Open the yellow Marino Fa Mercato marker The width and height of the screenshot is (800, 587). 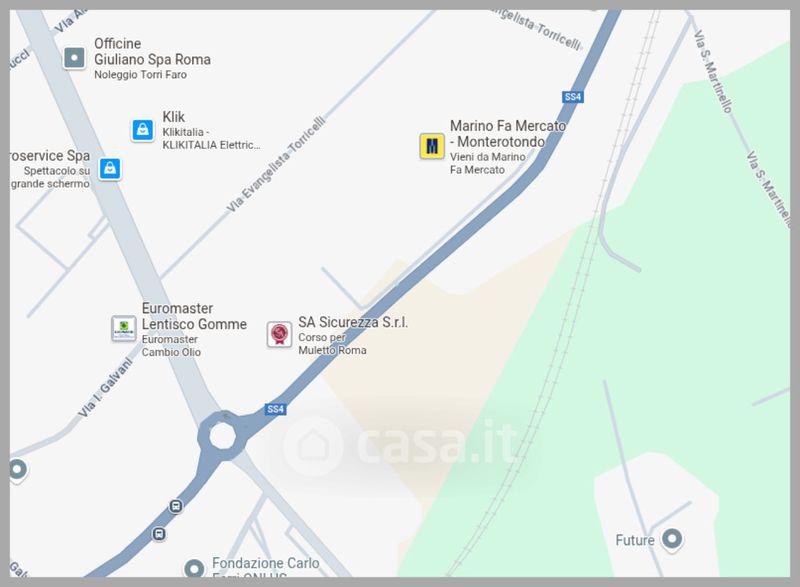432,146
